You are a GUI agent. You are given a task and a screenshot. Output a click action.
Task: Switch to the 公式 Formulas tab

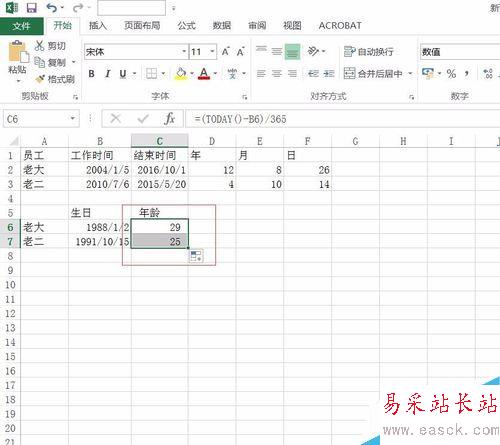coord(187,26)
